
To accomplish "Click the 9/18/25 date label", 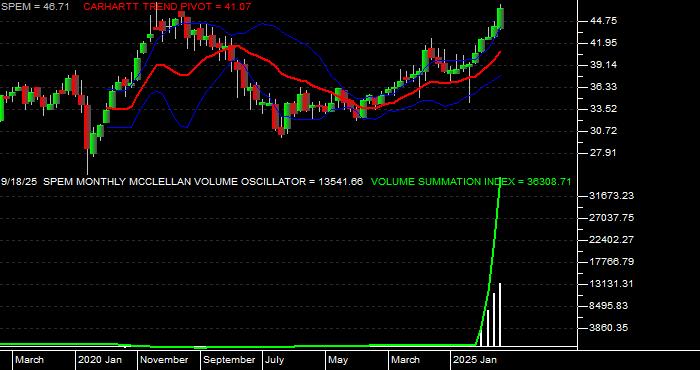I will pyautogui.click(x=19, y=182).
